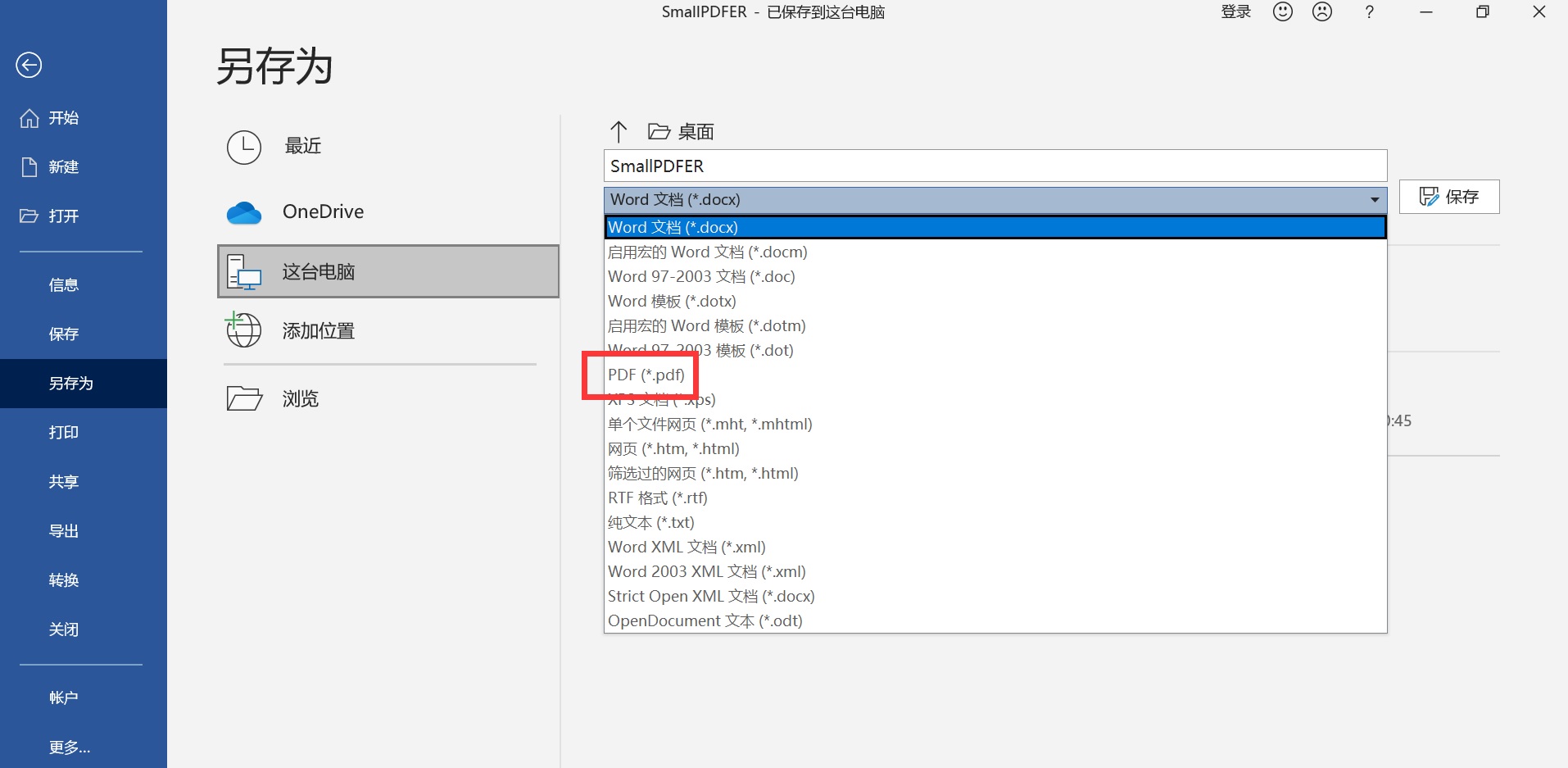
Task: Send a frown feedback face
Action: 1321,12
